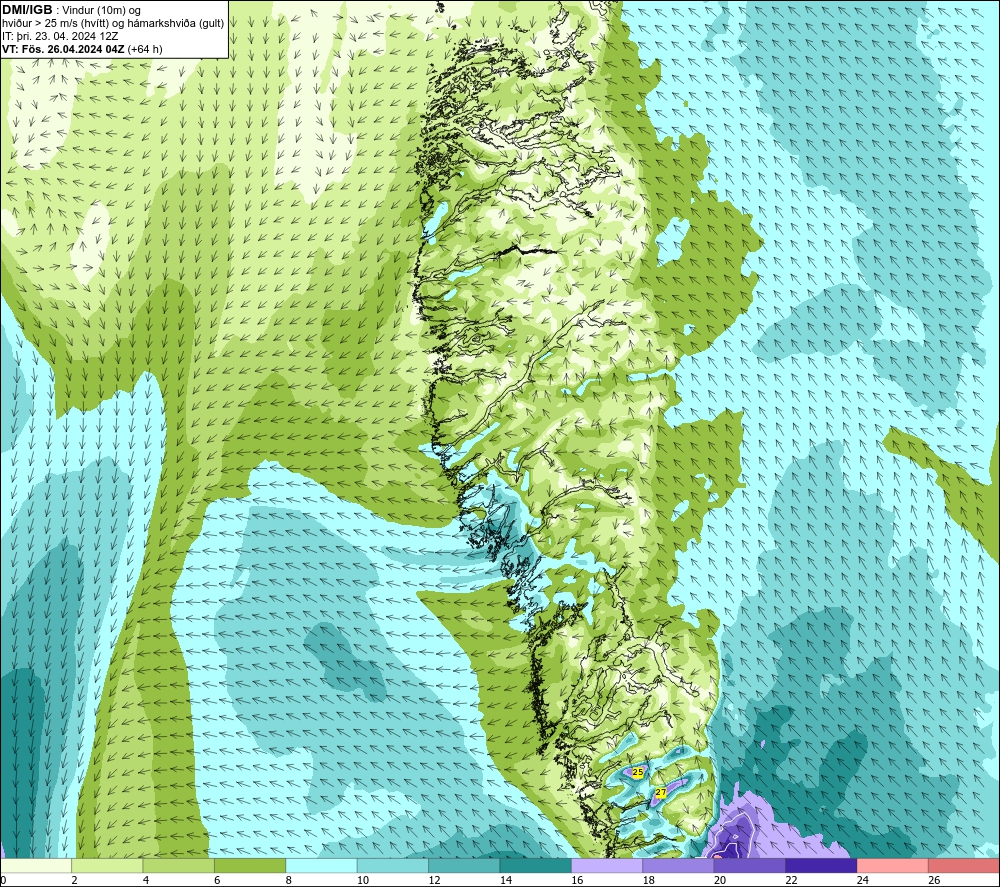This screenshot has height=887, width=1000.
Task: Select the 12–14 m/s teal scale swatch
Action: tap(464, 866)
